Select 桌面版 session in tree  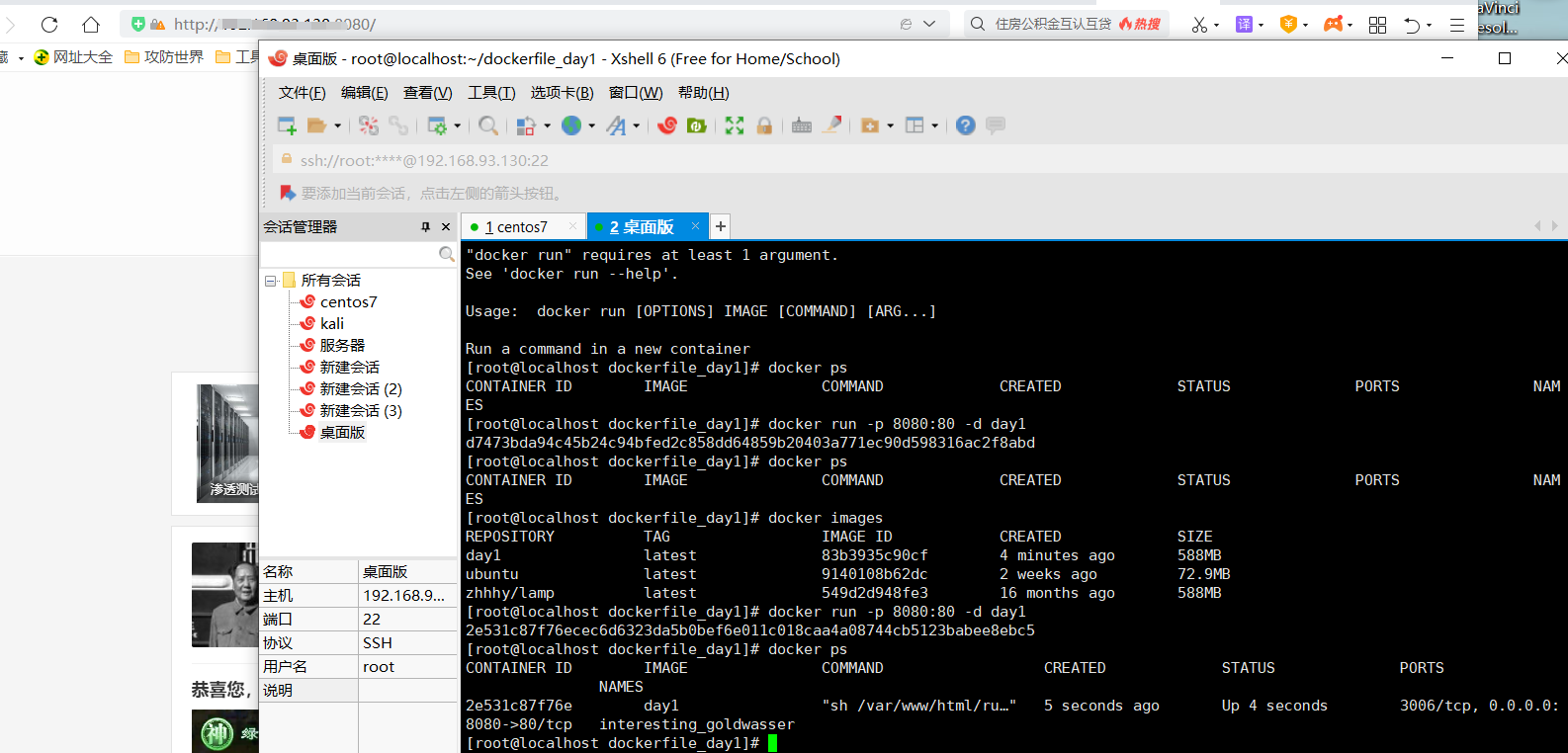342,433
